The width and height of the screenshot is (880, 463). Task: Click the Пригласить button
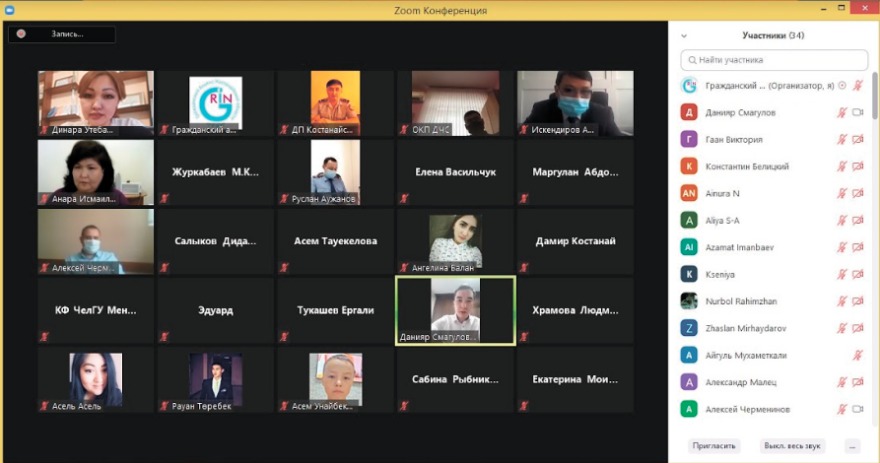pyautogui.click(x=713, y=446)
